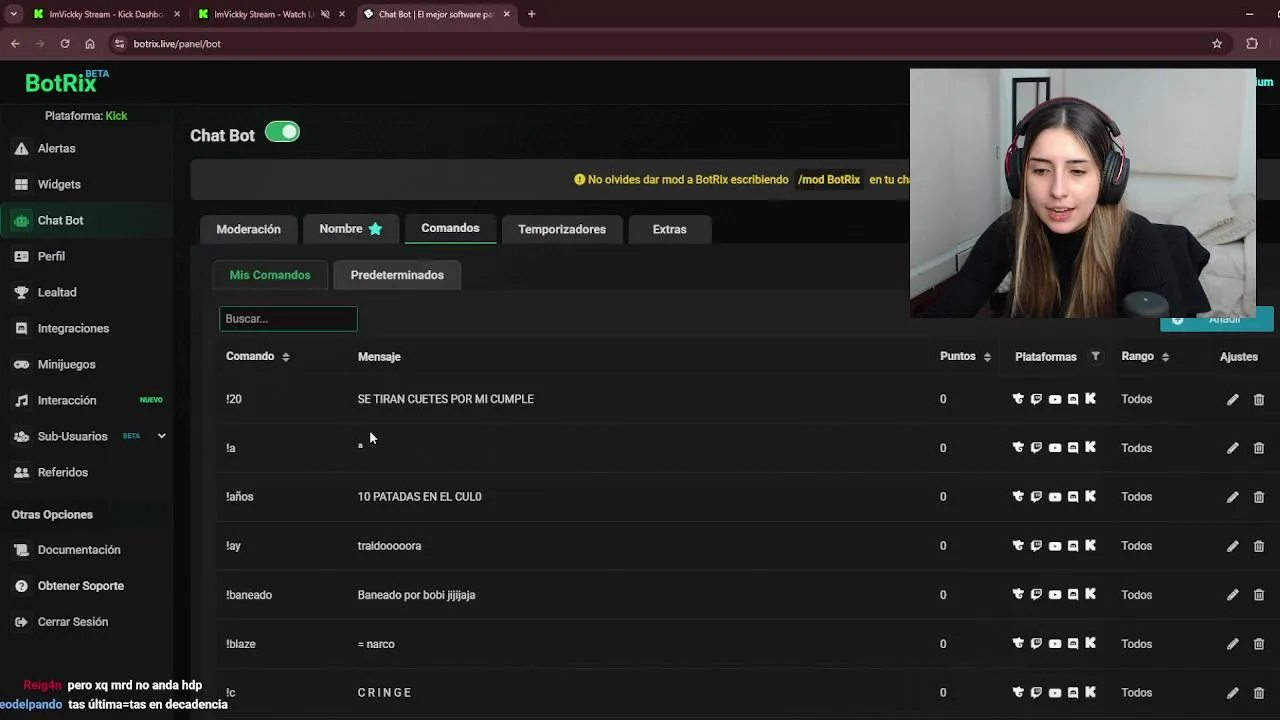Viewport: 1280px width, 720px height.
Task: Click message '10 PATADAS EN EL CUL0'
Action: pos(420,497)
